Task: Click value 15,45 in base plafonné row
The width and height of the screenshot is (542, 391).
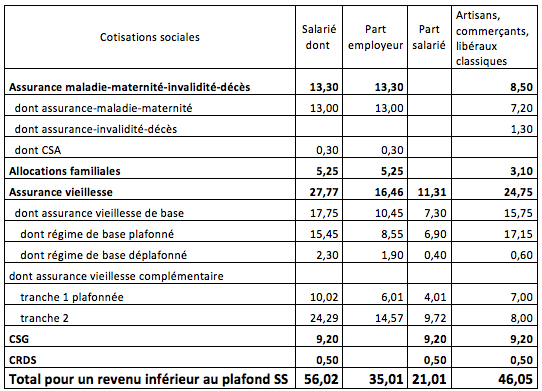Action: click(324, 234)
